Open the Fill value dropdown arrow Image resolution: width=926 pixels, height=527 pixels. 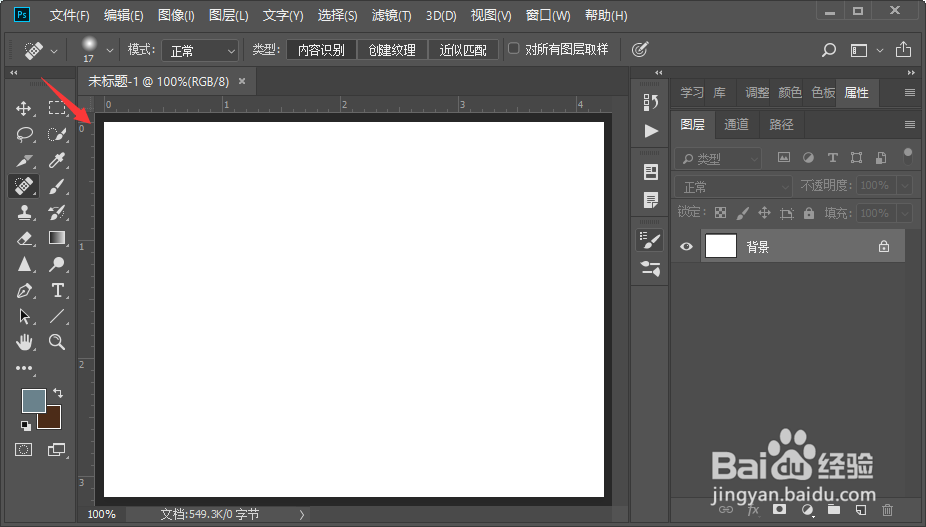905,213
